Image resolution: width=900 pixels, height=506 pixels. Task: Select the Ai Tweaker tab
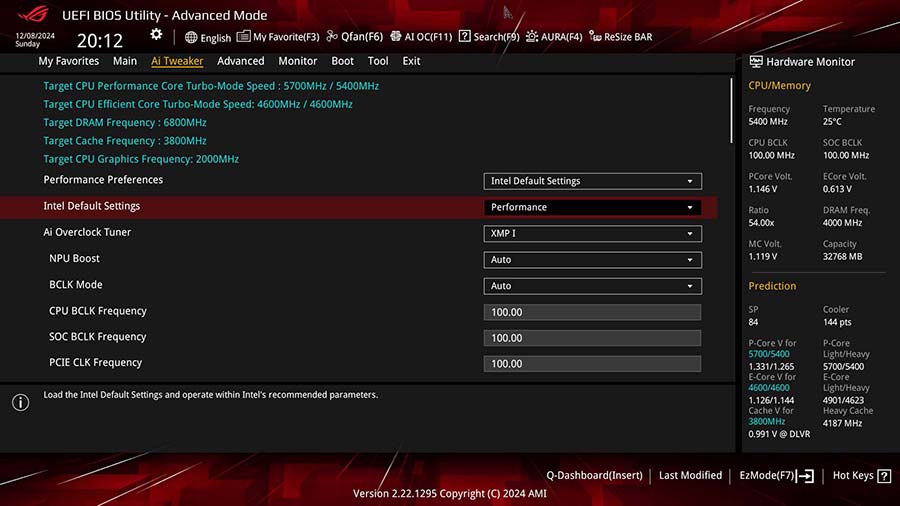pos(177,61)
